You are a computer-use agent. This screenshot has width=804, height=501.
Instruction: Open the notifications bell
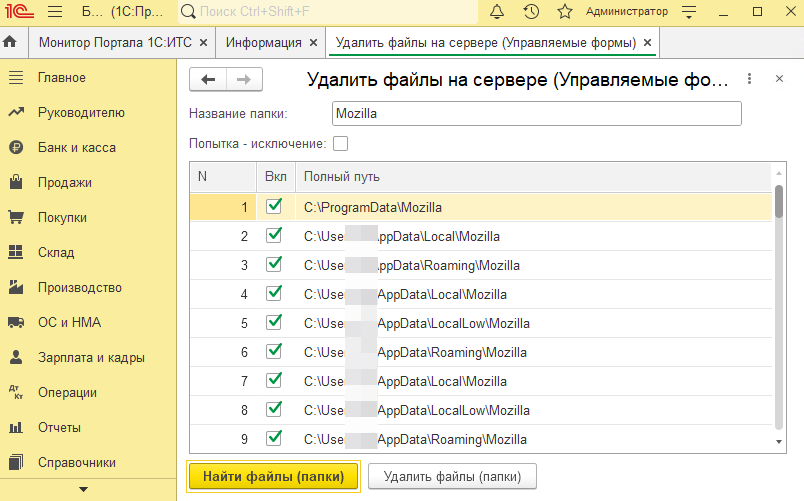(497, 12)
